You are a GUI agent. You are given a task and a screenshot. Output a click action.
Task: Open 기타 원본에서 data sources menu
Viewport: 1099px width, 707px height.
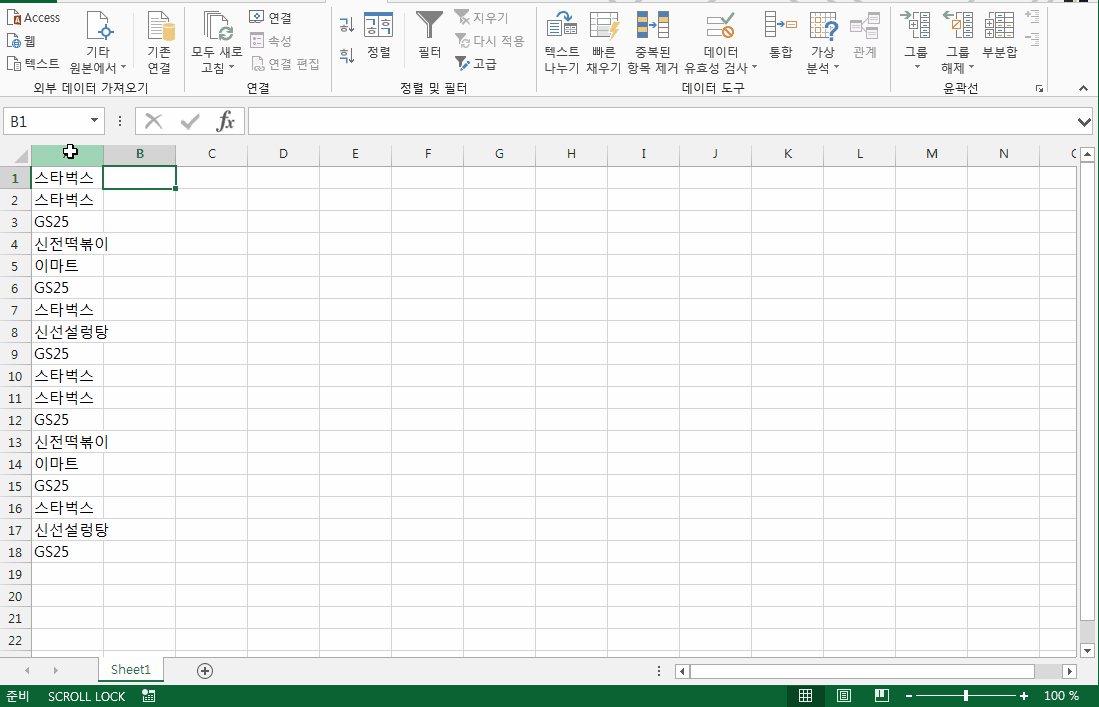pos(98,42)
